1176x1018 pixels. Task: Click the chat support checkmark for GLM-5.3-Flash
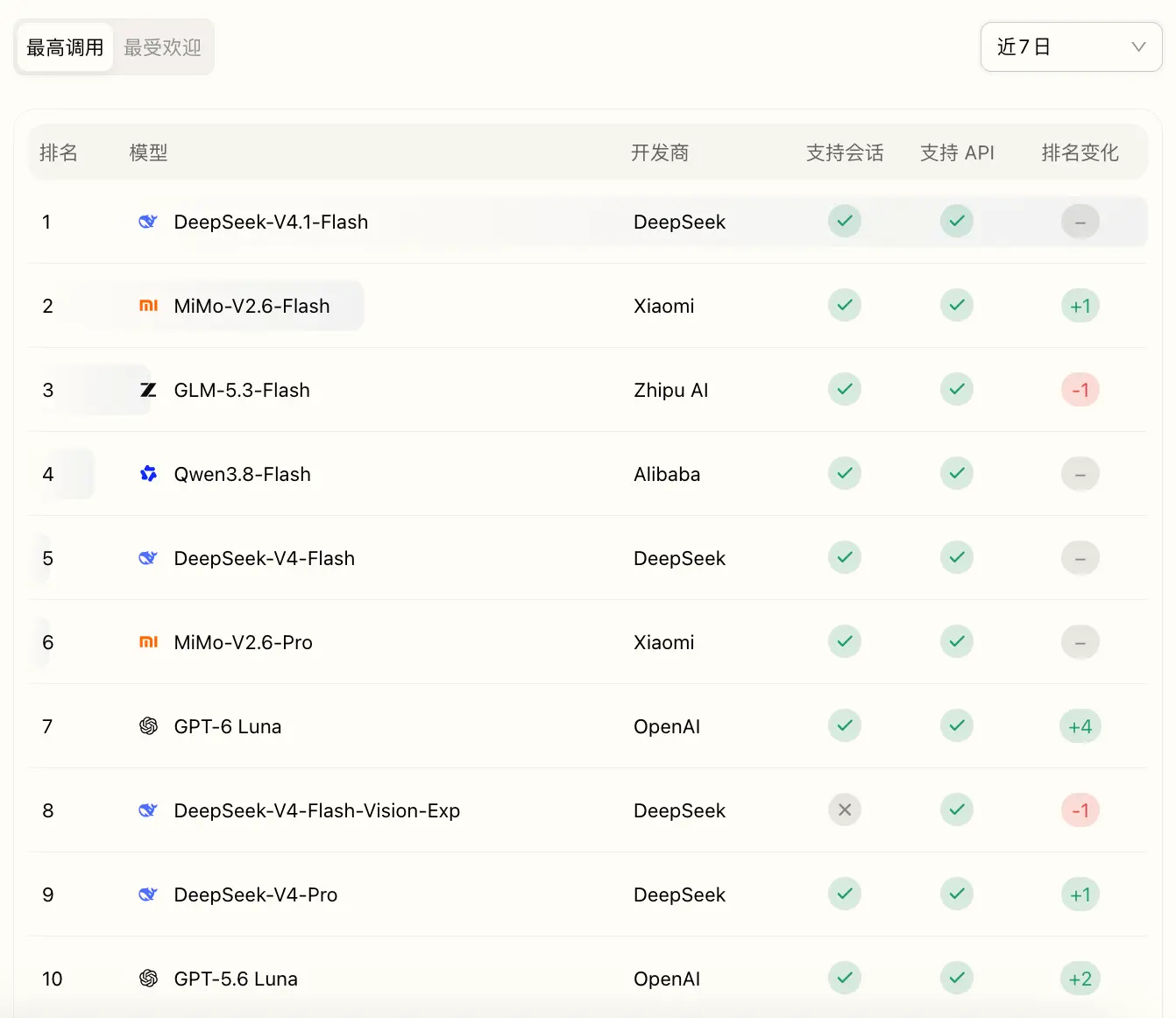tap(845, 390)
